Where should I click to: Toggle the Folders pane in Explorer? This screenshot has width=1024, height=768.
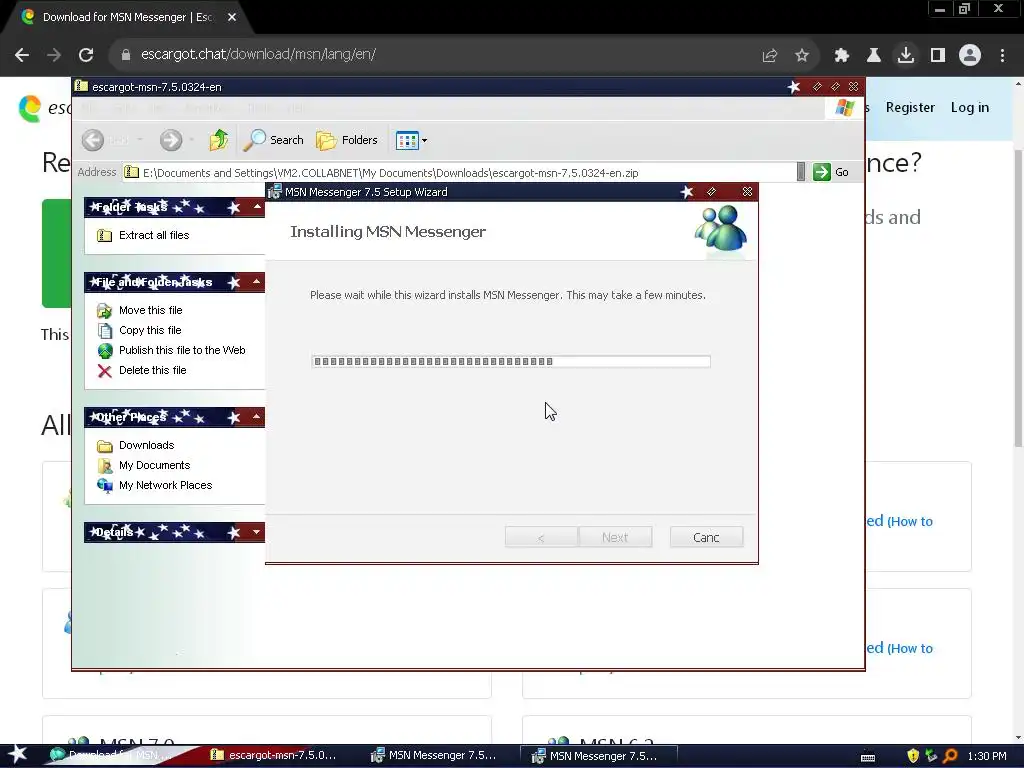347,140
